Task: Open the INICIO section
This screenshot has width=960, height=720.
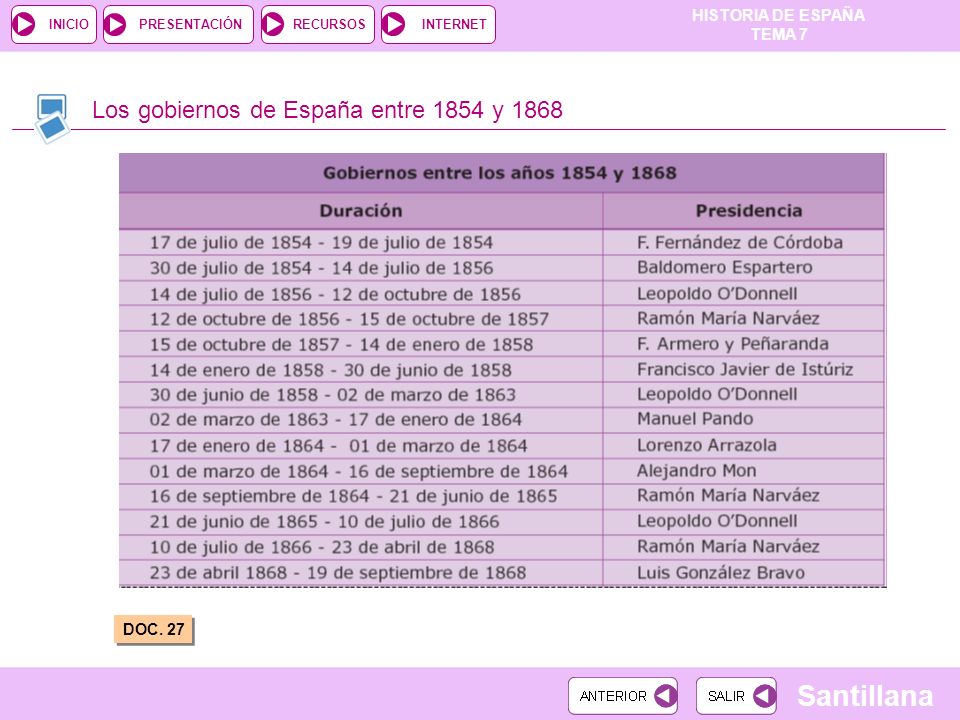Action: [x=54, y=24]
